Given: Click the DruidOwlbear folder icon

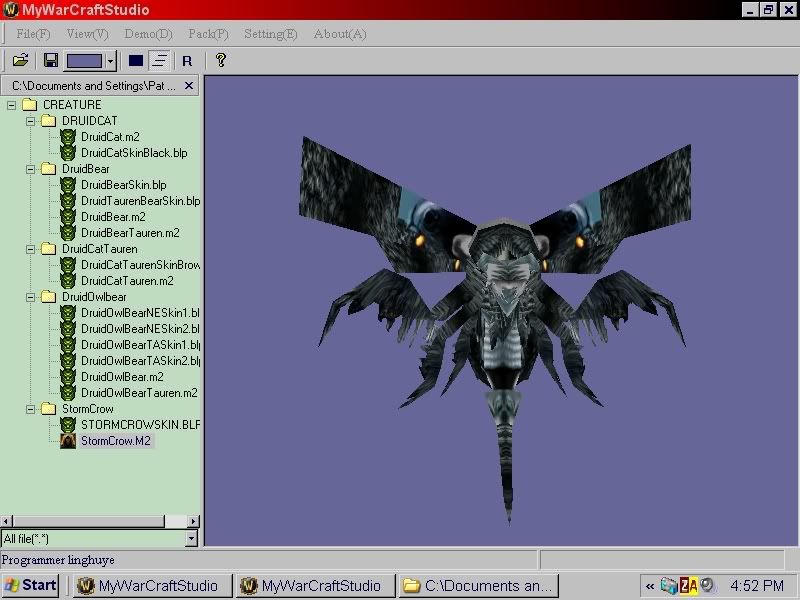Looking at the screenshot, I should [48, 296].
